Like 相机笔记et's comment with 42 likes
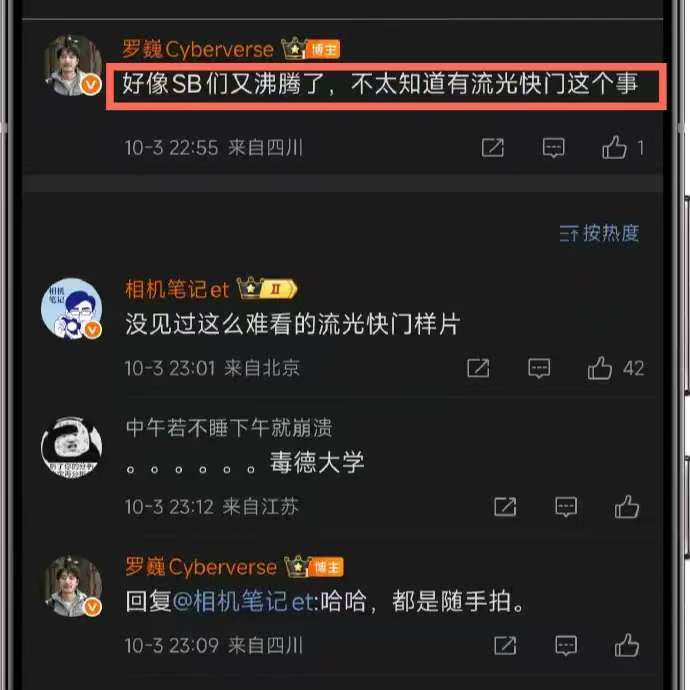The image size is (690, 690). click(x=600, y=368)
